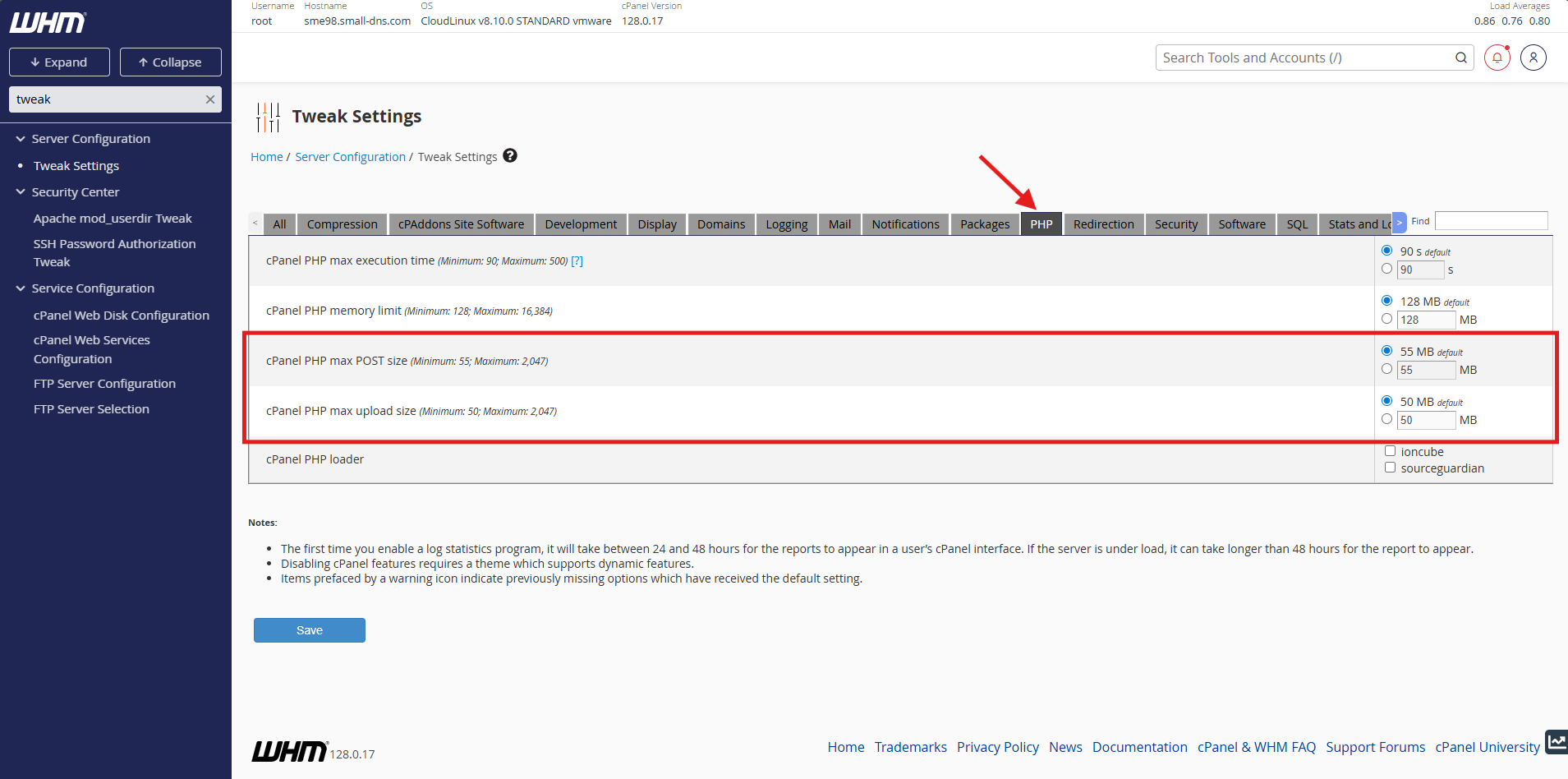Switch to the Security tab
The width and height of the screenshot is (1568, 779).
[1176, 224]
